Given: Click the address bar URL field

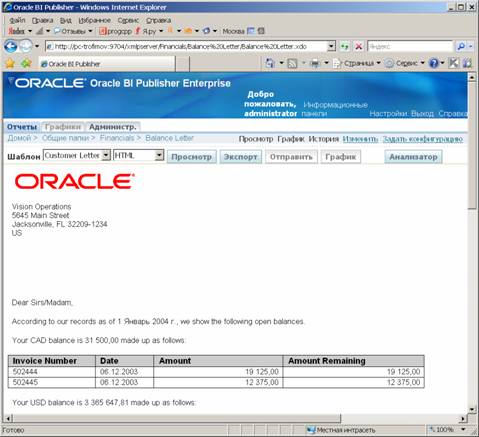Looking at the screenshot, I should pos(187,46).
